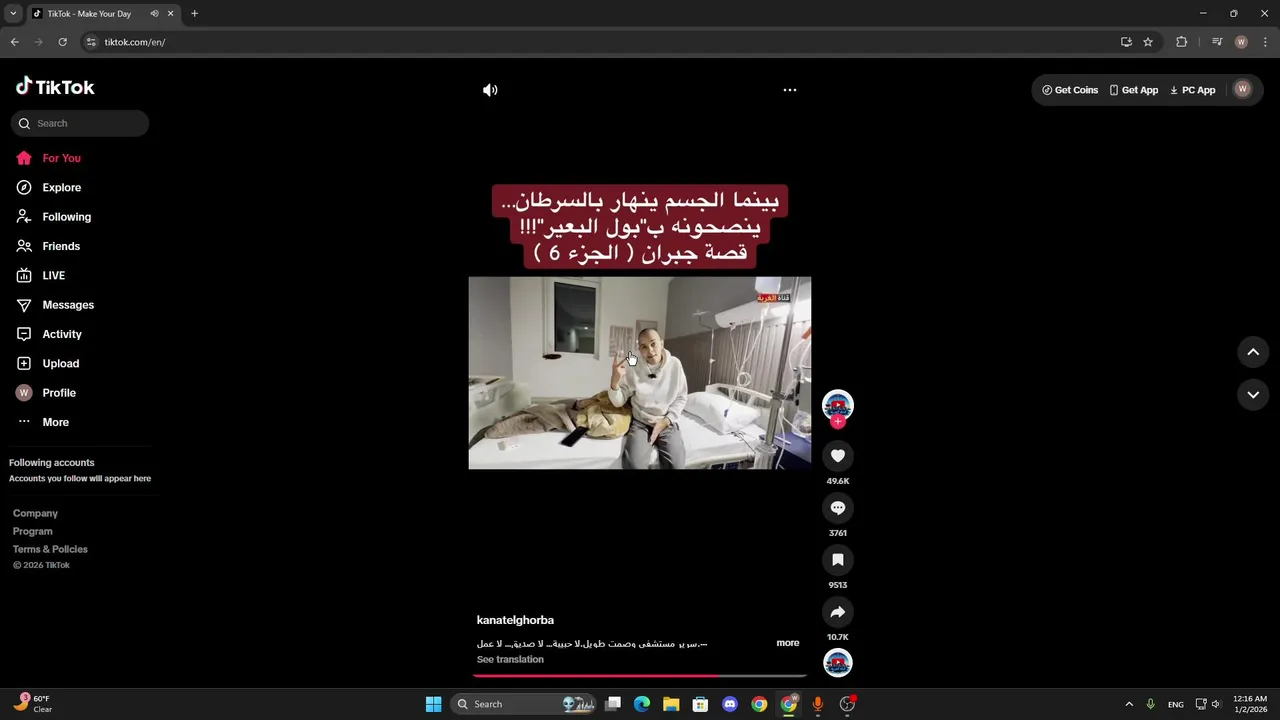The image size is (1280, 720).
Task: Open weather widget showing 60°F
Action: (x=33, y=704)
